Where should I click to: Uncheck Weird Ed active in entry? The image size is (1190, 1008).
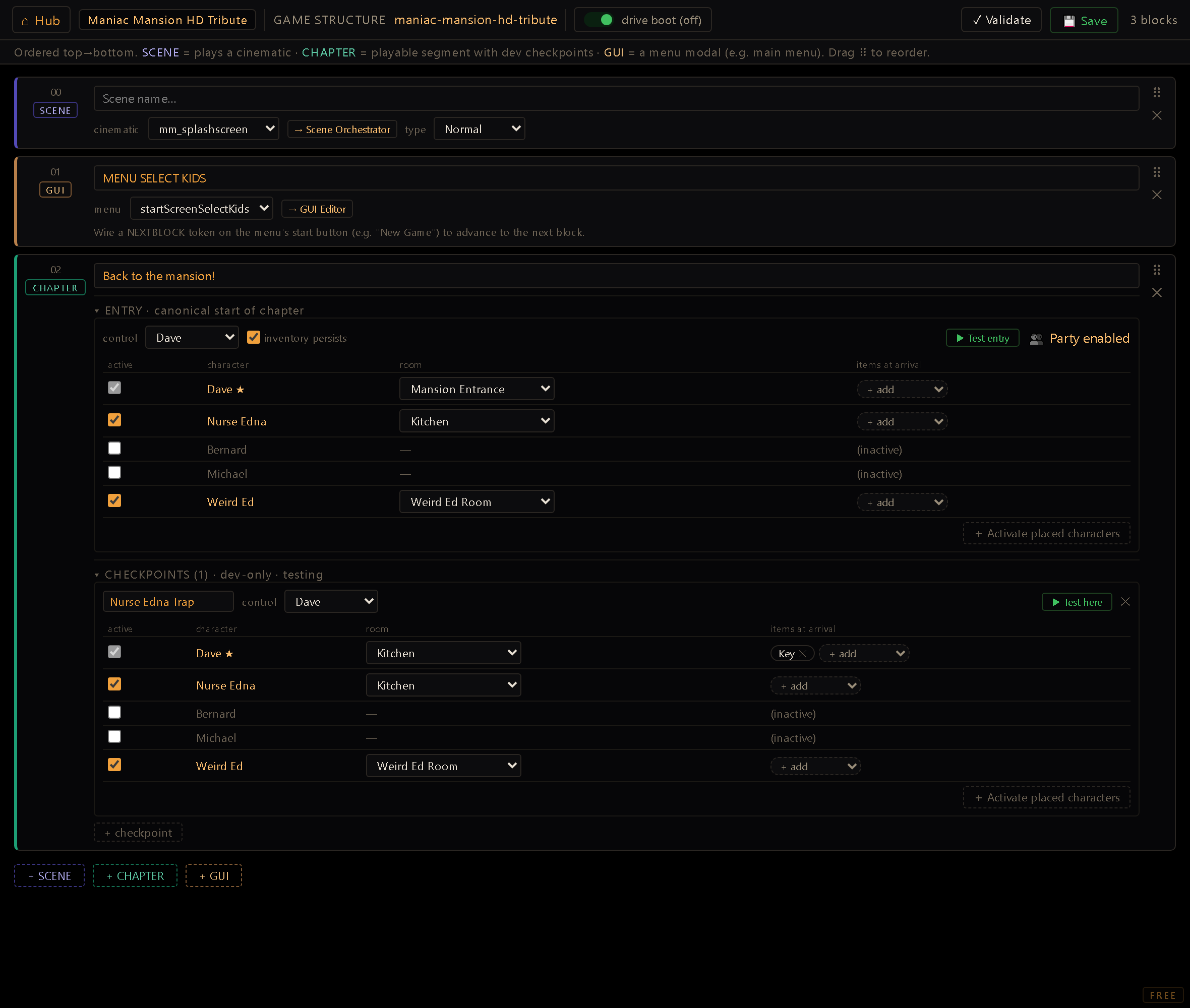pos(114,500)
